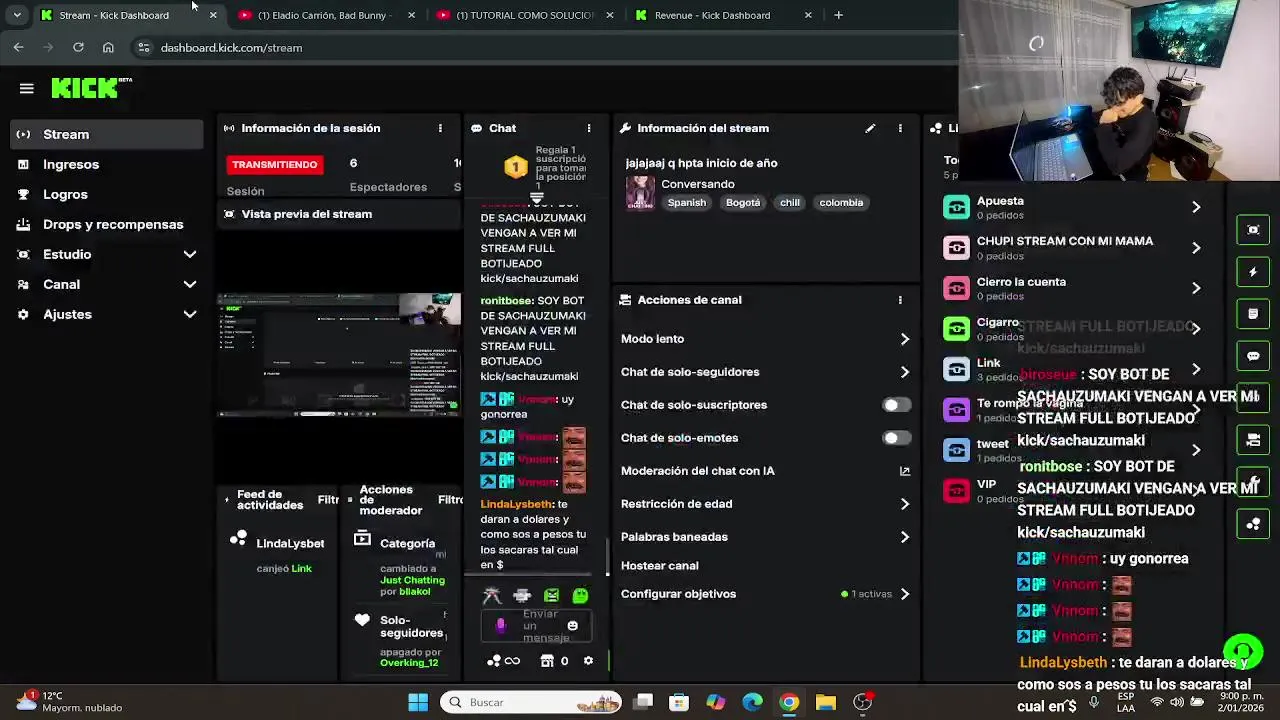
Task: Click the chat bubble button in right rail
Action: click(1253, 356)
